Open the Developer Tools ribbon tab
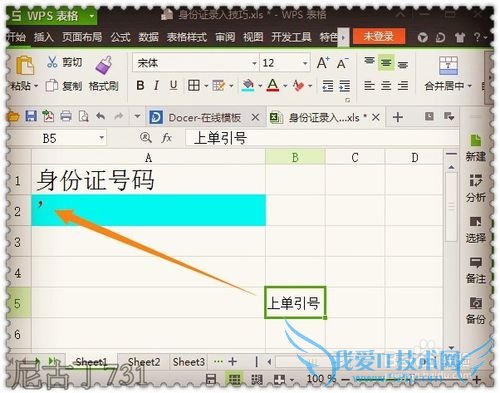The image size is (500, 393). click(x=291, y=37)
